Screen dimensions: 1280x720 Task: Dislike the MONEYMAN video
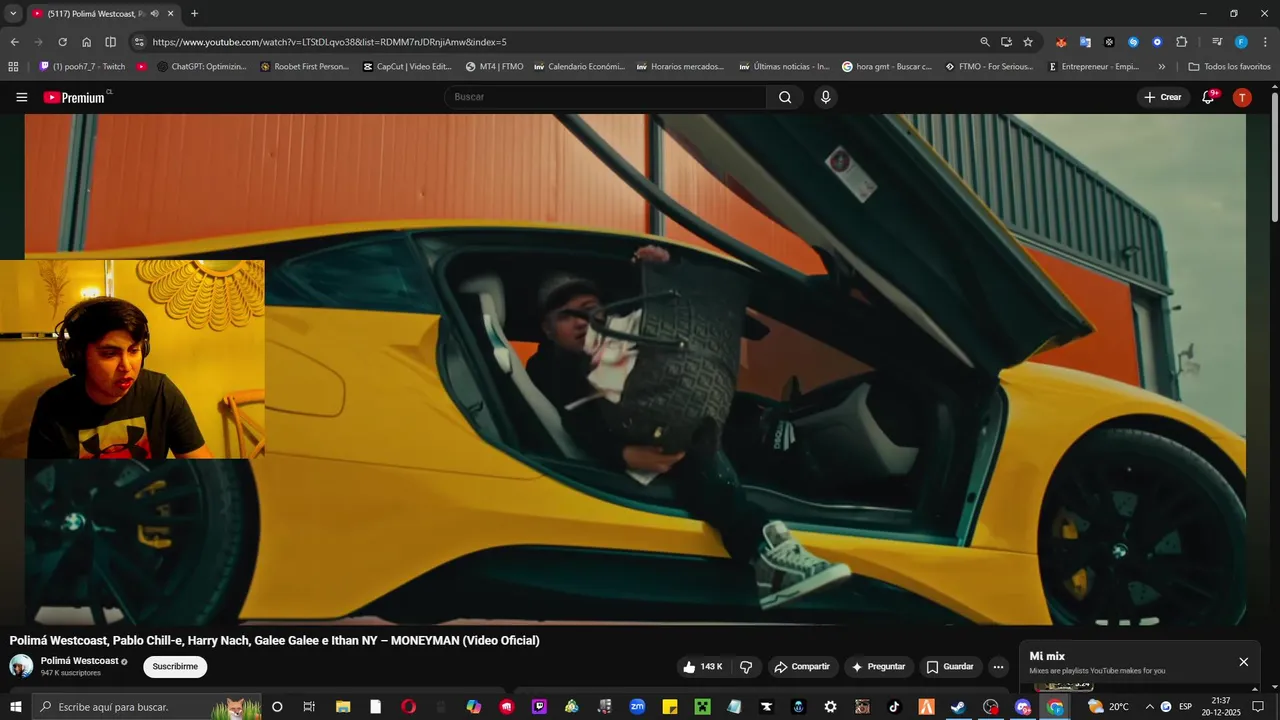coord(746,667)
